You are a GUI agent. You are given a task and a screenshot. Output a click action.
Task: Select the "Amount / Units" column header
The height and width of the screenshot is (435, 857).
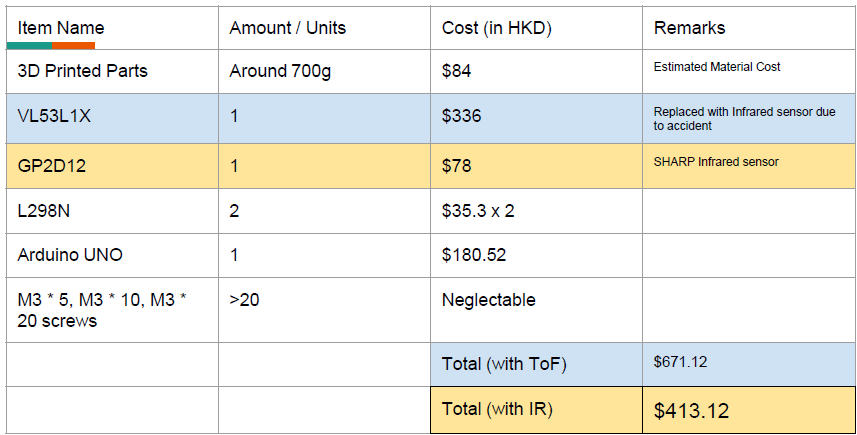(287, 28)
